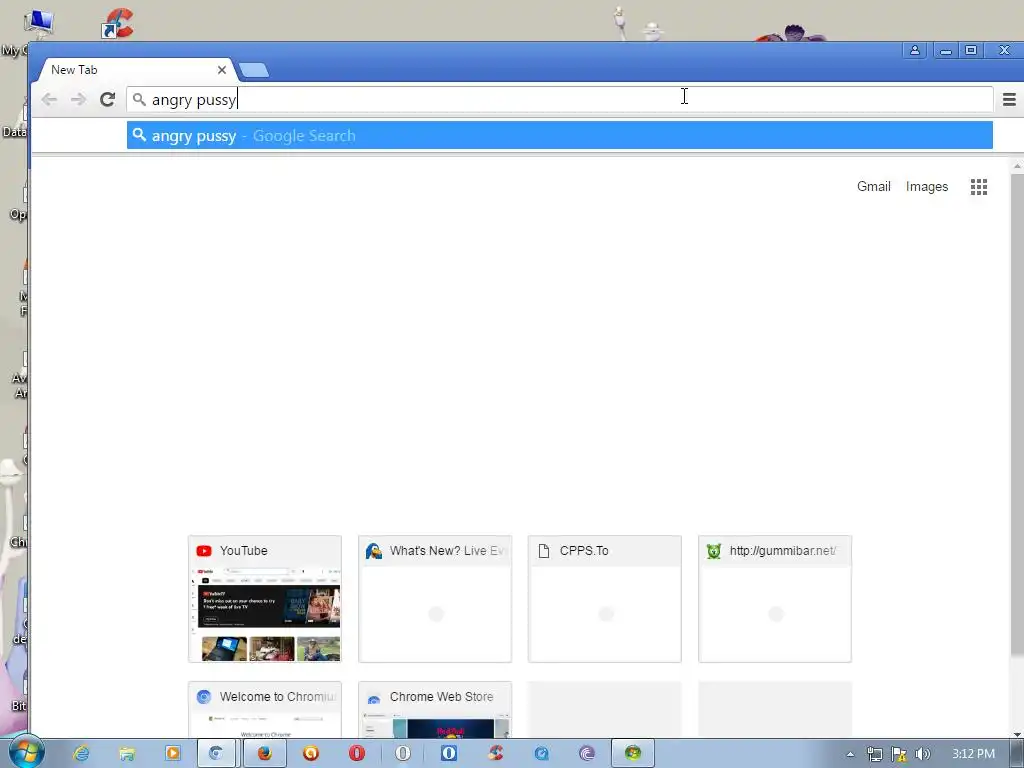Screen dimensions: 1024x768
Task: Open a new tab with the tab button
Action: pos(253,70)
